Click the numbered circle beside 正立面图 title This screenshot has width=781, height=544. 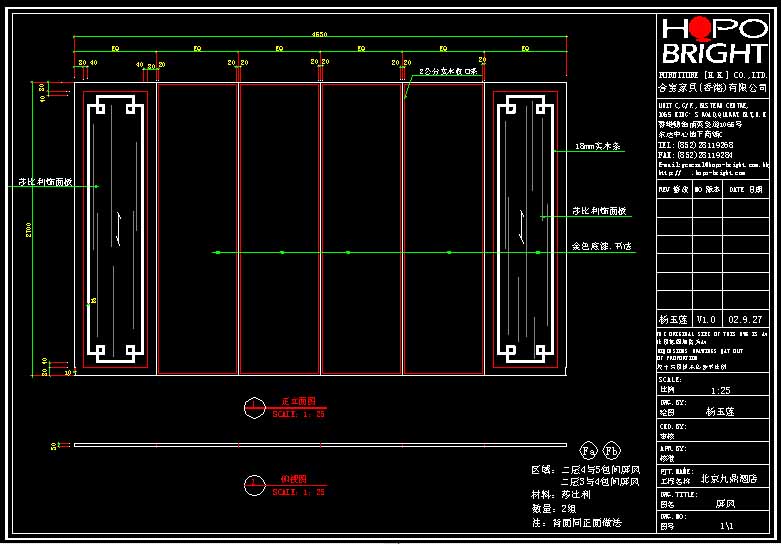(254, 408)
